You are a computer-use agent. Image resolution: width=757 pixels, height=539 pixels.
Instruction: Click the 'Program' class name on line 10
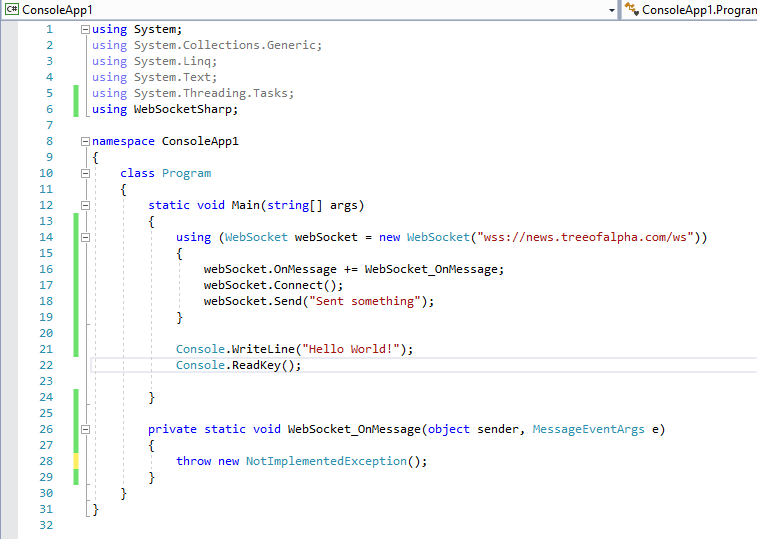point(186,173)
